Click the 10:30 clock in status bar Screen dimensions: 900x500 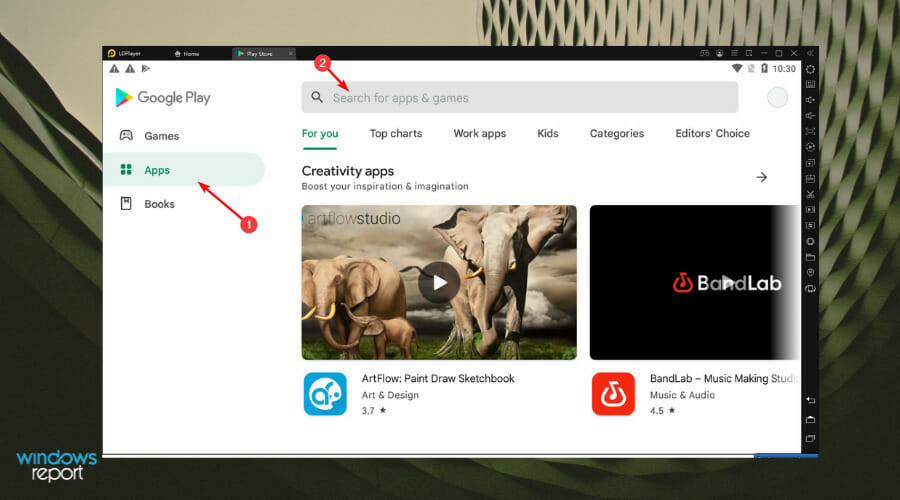click(783, 69)
